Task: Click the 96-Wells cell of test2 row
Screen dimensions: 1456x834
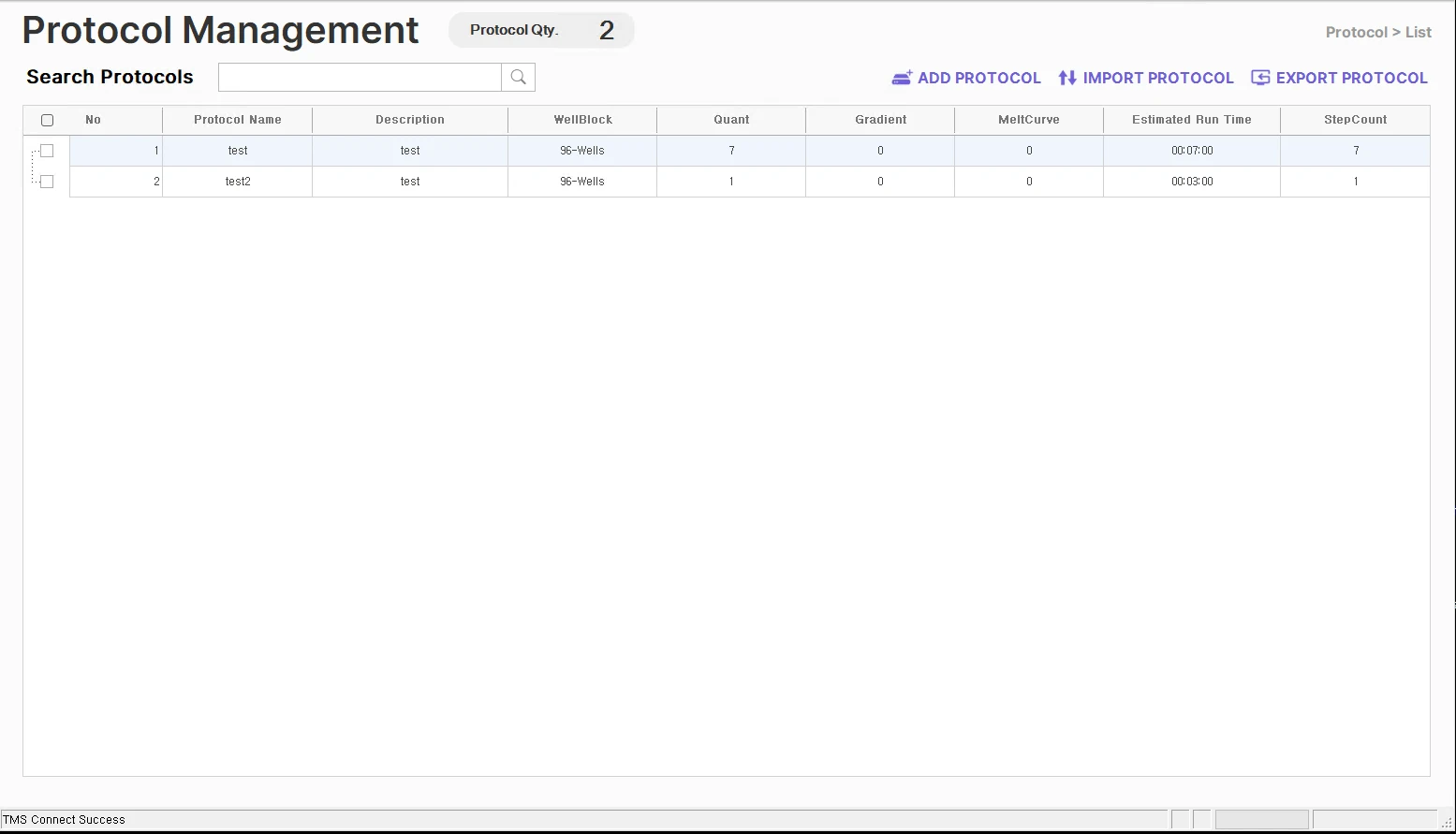Action: coord(582,182)
